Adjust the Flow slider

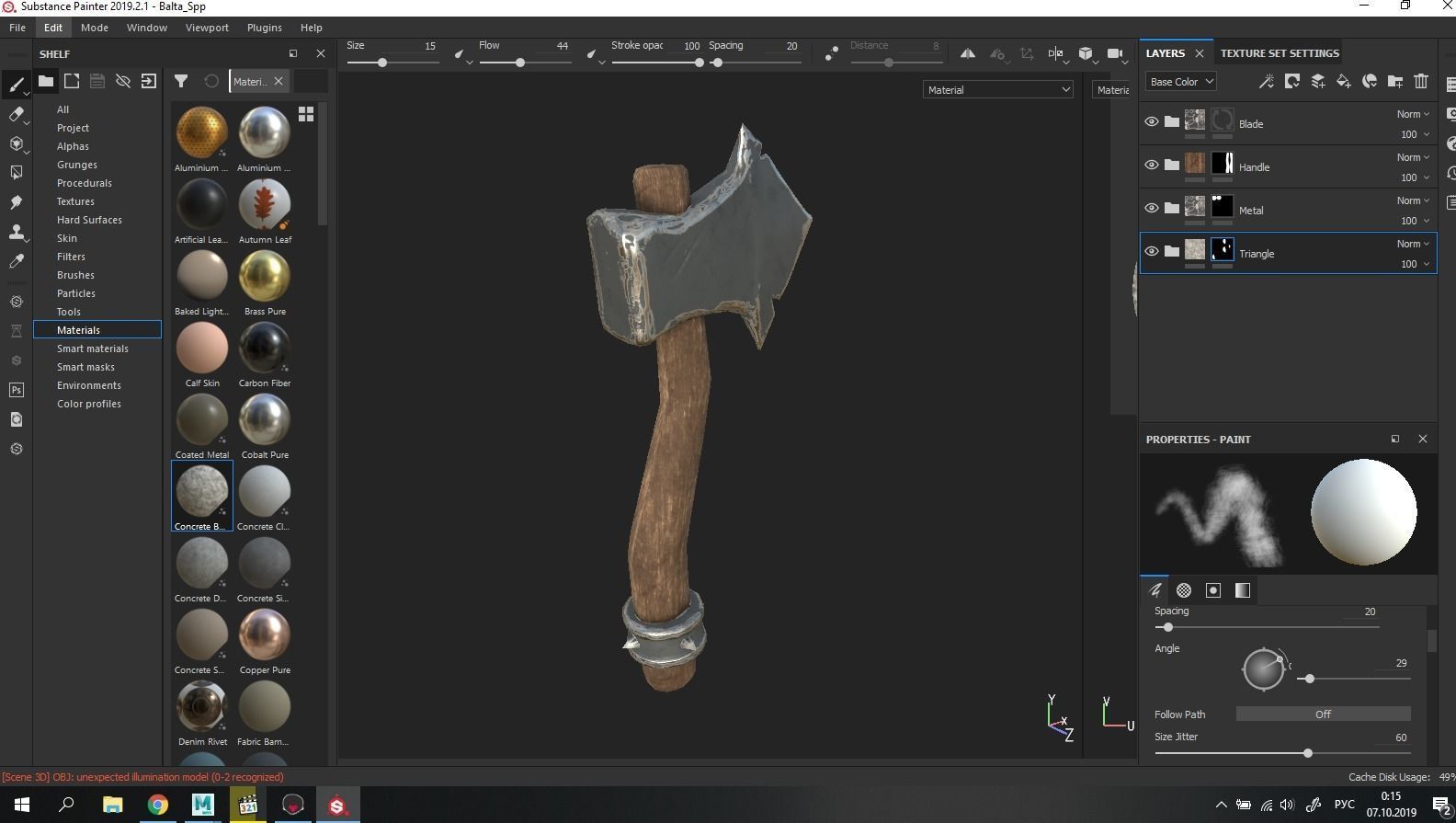(x=525, y=63)
